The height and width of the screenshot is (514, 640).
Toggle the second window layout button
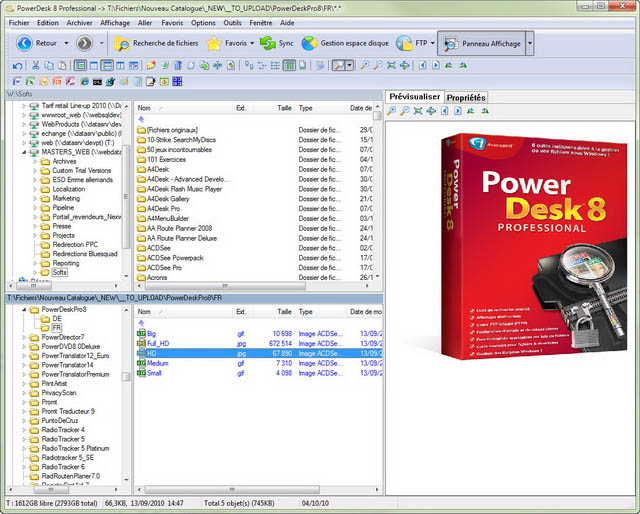pos(94,65)
